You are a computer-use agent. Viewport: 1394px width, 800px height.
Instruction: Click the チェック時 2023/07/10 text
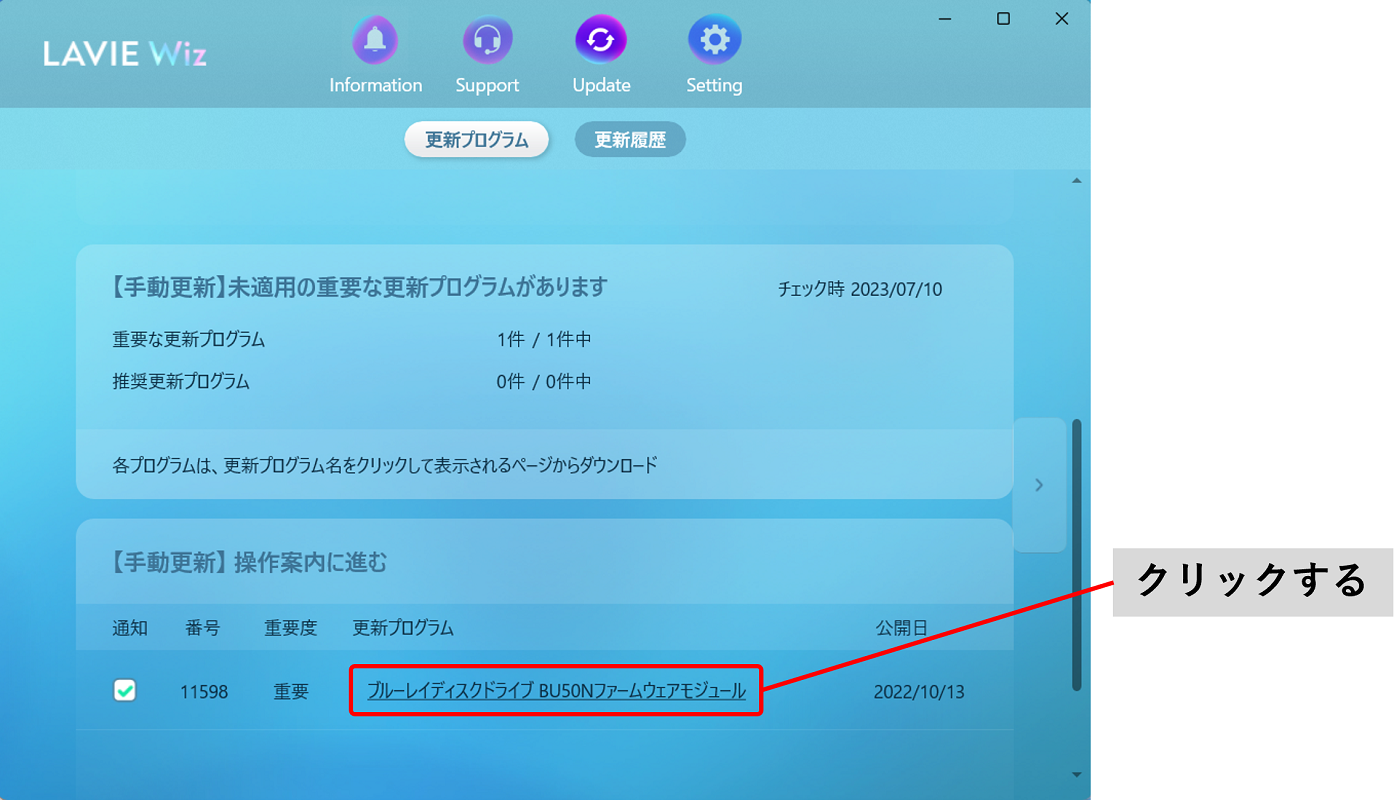pyautogui.click(x=860, y=289)
